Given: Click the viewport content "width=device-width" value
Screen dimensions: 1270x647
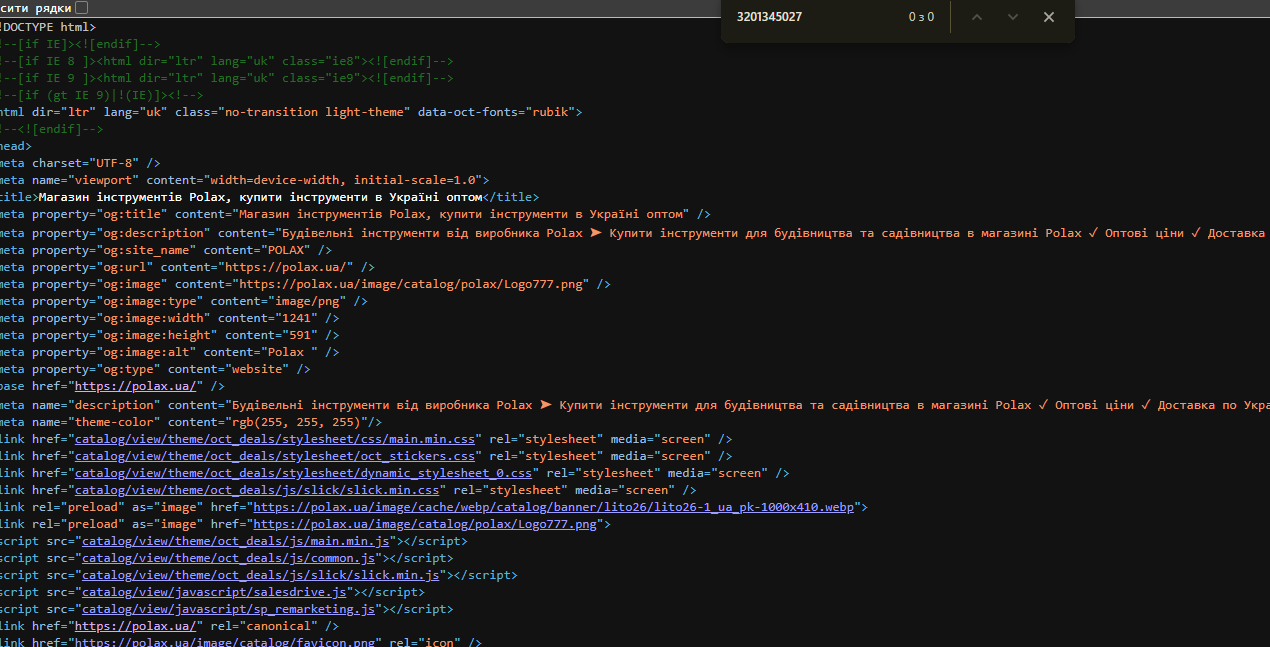Looking at the screenshot, I should click(x=275, y=181).
